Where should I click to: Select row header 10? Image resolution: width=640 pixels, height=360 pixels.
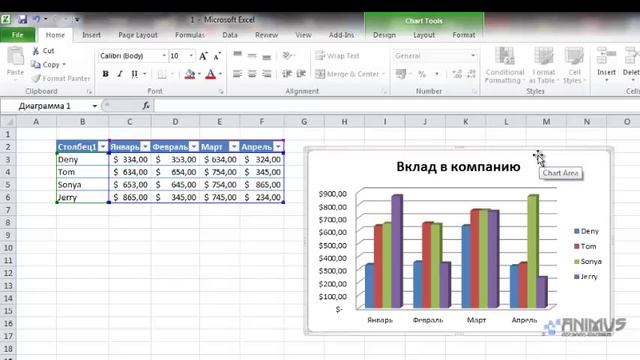point(8,248)
